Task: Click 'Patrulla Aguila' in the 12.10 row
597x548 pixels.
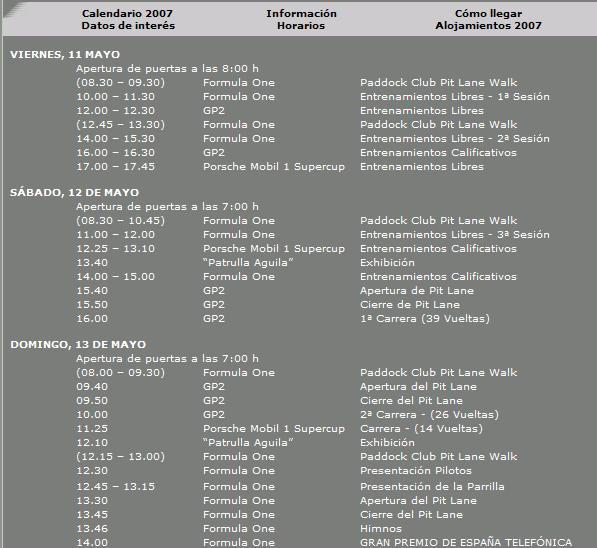Action: tap(248, 443)
